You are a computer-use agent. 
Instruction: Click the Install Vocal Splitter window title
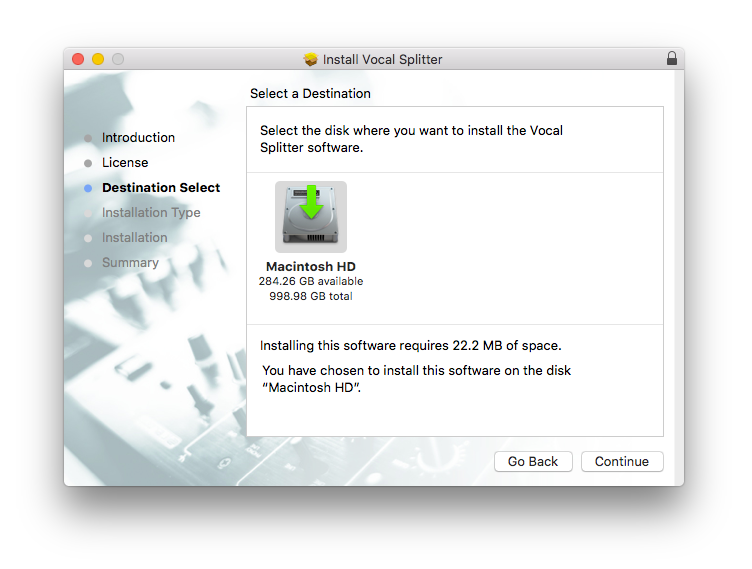[382, 59]
